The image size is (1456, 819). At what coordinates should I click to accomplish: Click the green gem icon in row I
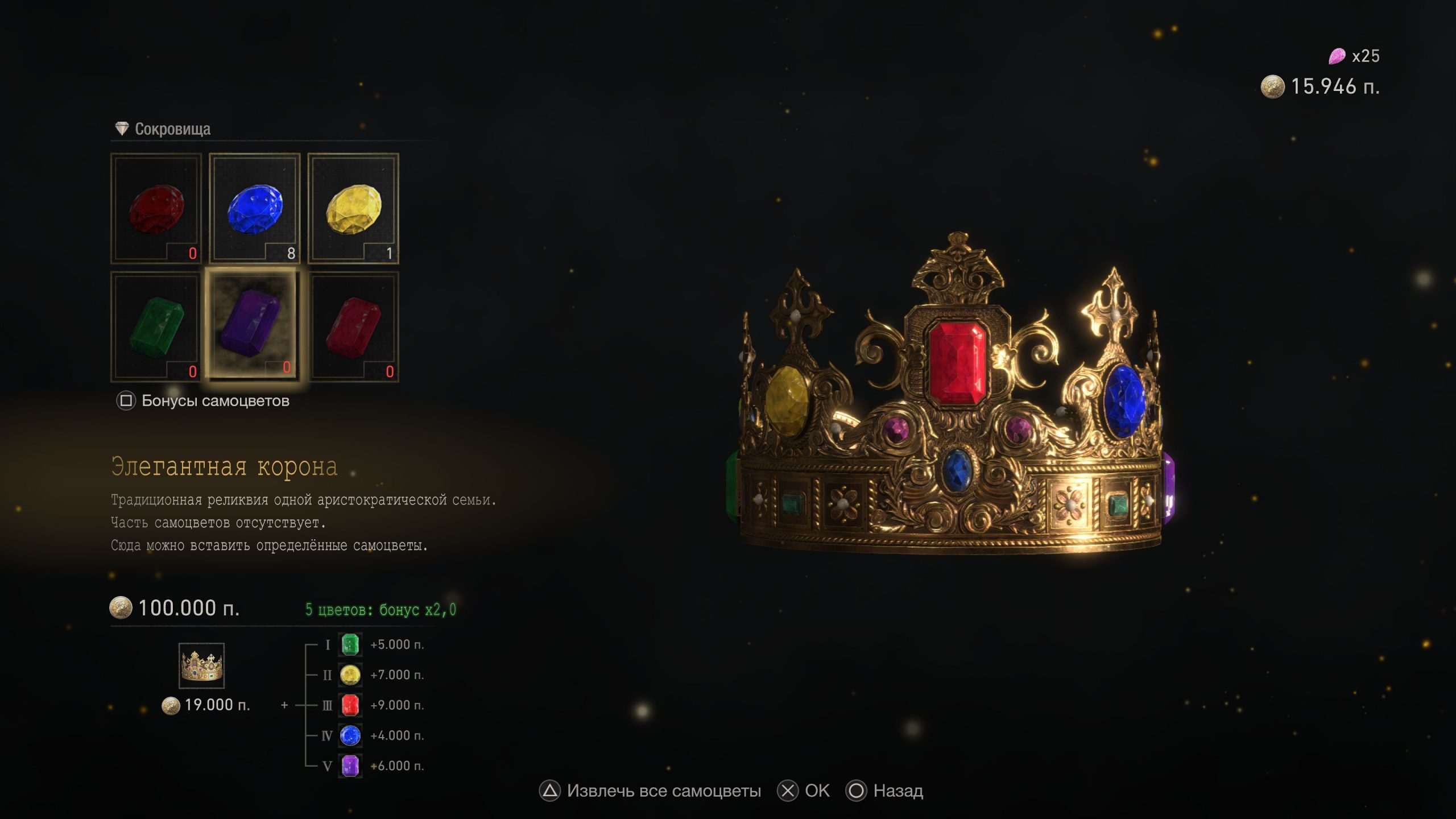pos(350,644)
